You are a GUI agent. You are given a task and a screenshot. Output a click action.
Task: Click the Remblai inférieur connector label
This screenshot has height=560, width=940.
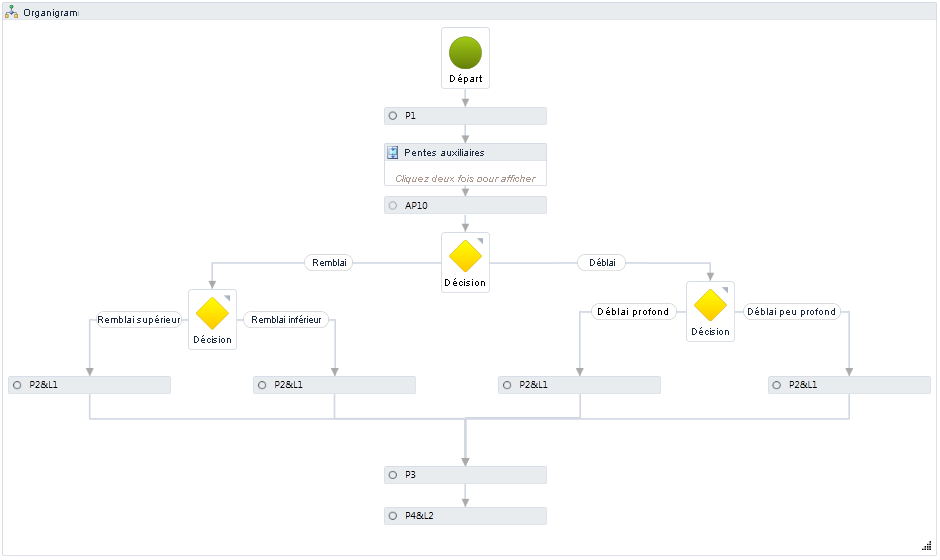click(286, 320)
